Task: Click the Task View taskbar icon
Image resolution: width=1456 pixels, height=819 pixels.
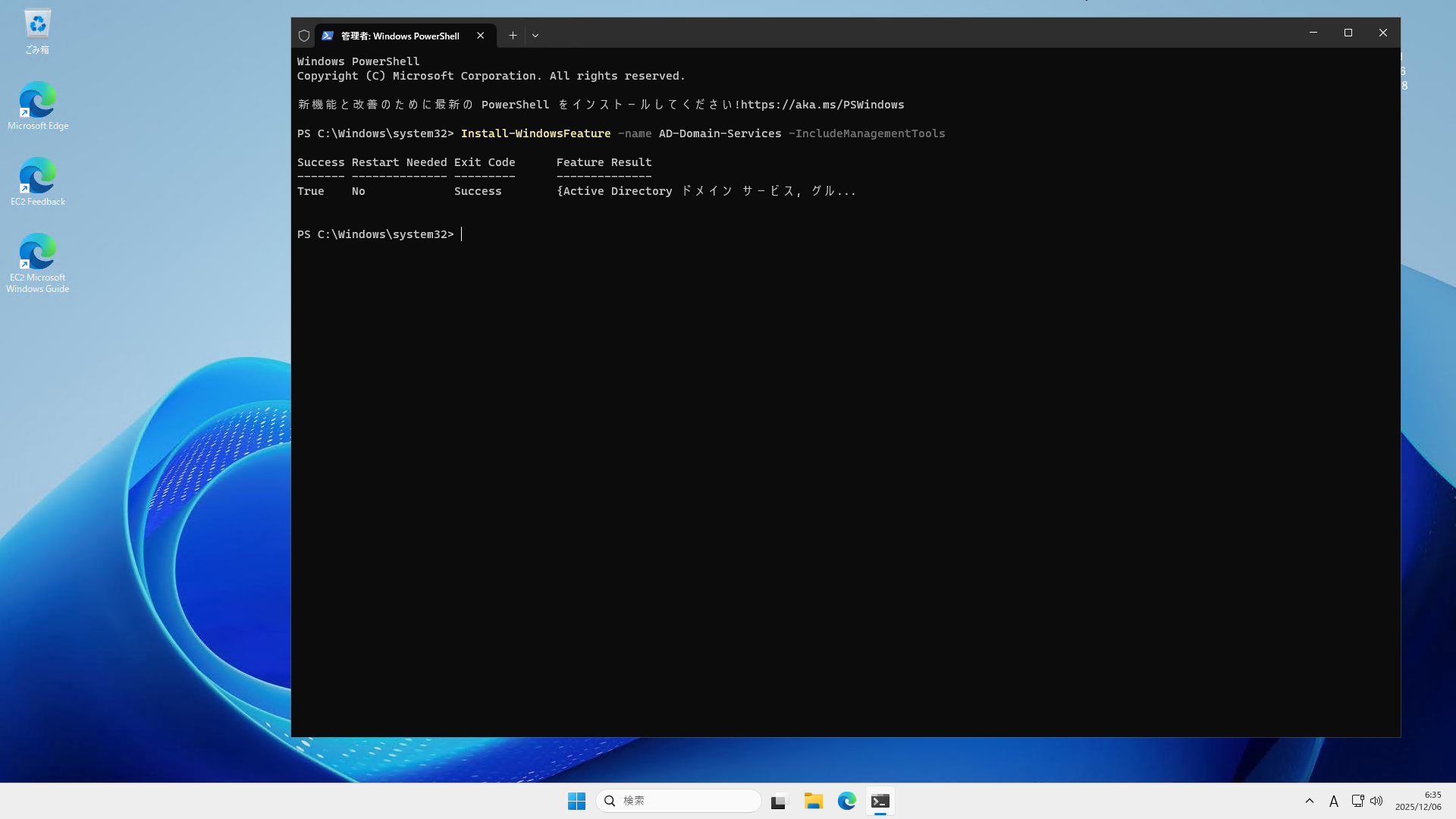Action: click(779, 801)
